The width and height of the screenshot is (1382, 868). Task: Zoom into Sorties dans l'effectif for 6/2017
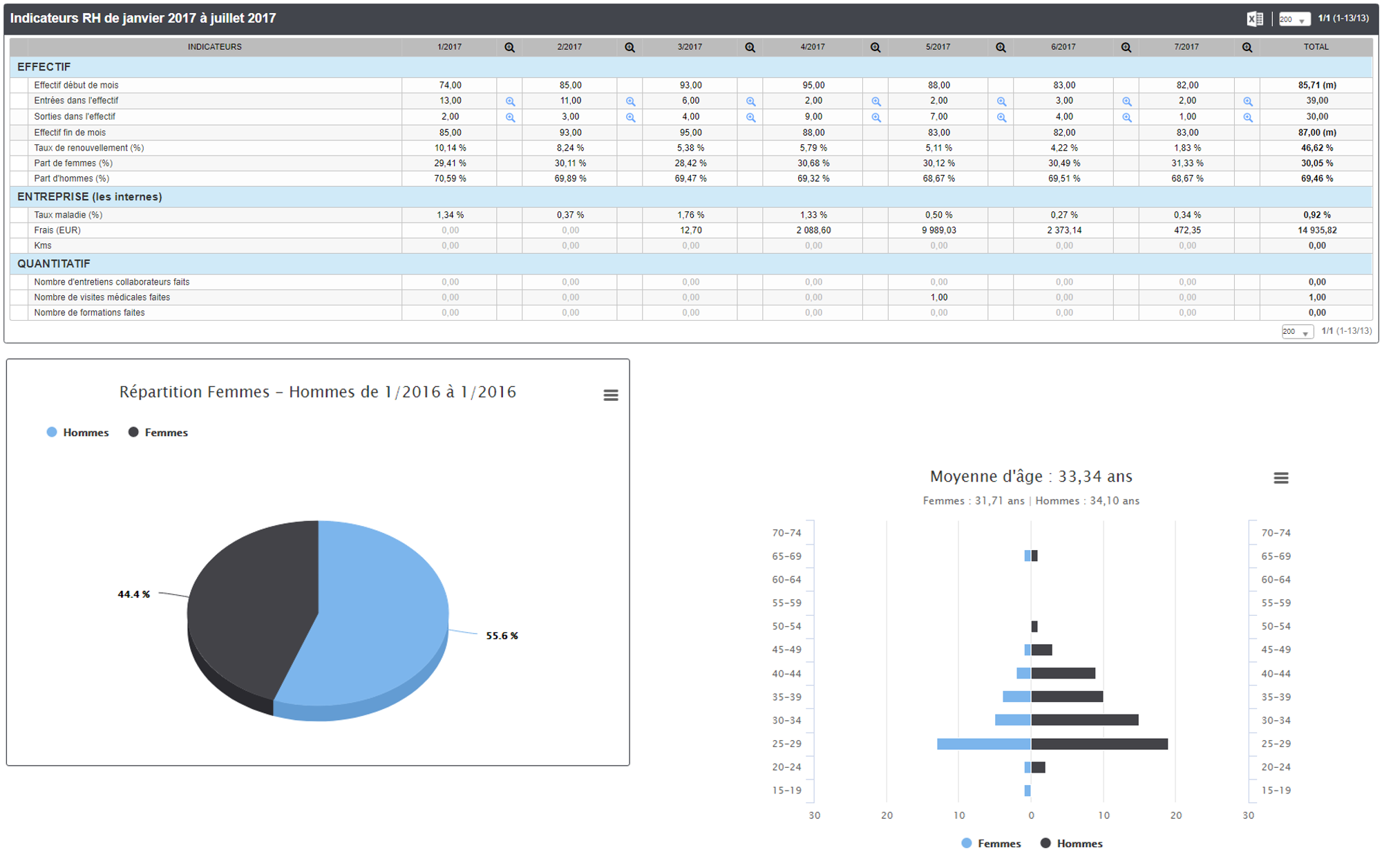point(1126,117)
